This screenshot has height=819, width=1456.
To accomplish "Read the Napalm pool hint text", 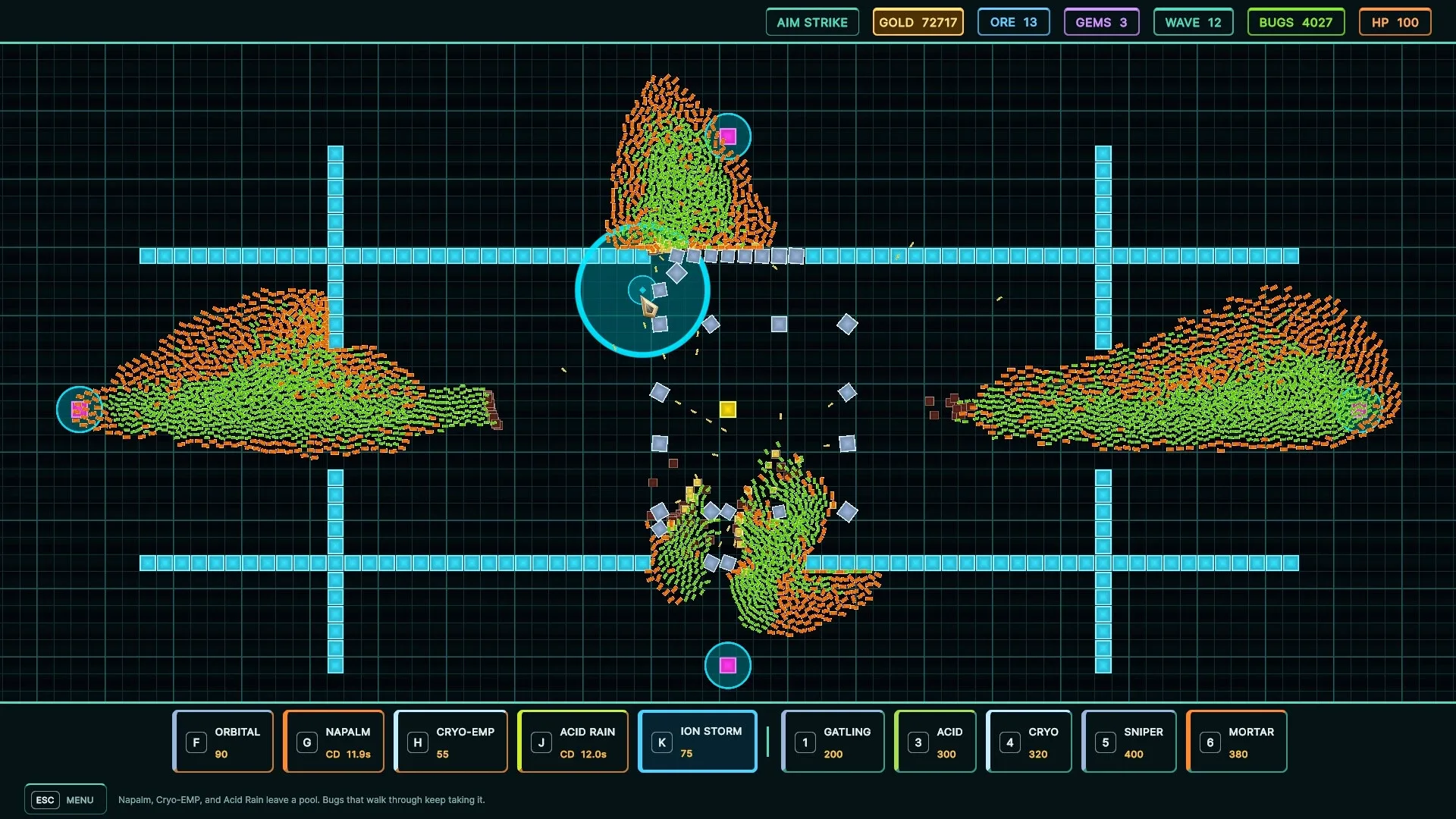I will tap(302, 799).
